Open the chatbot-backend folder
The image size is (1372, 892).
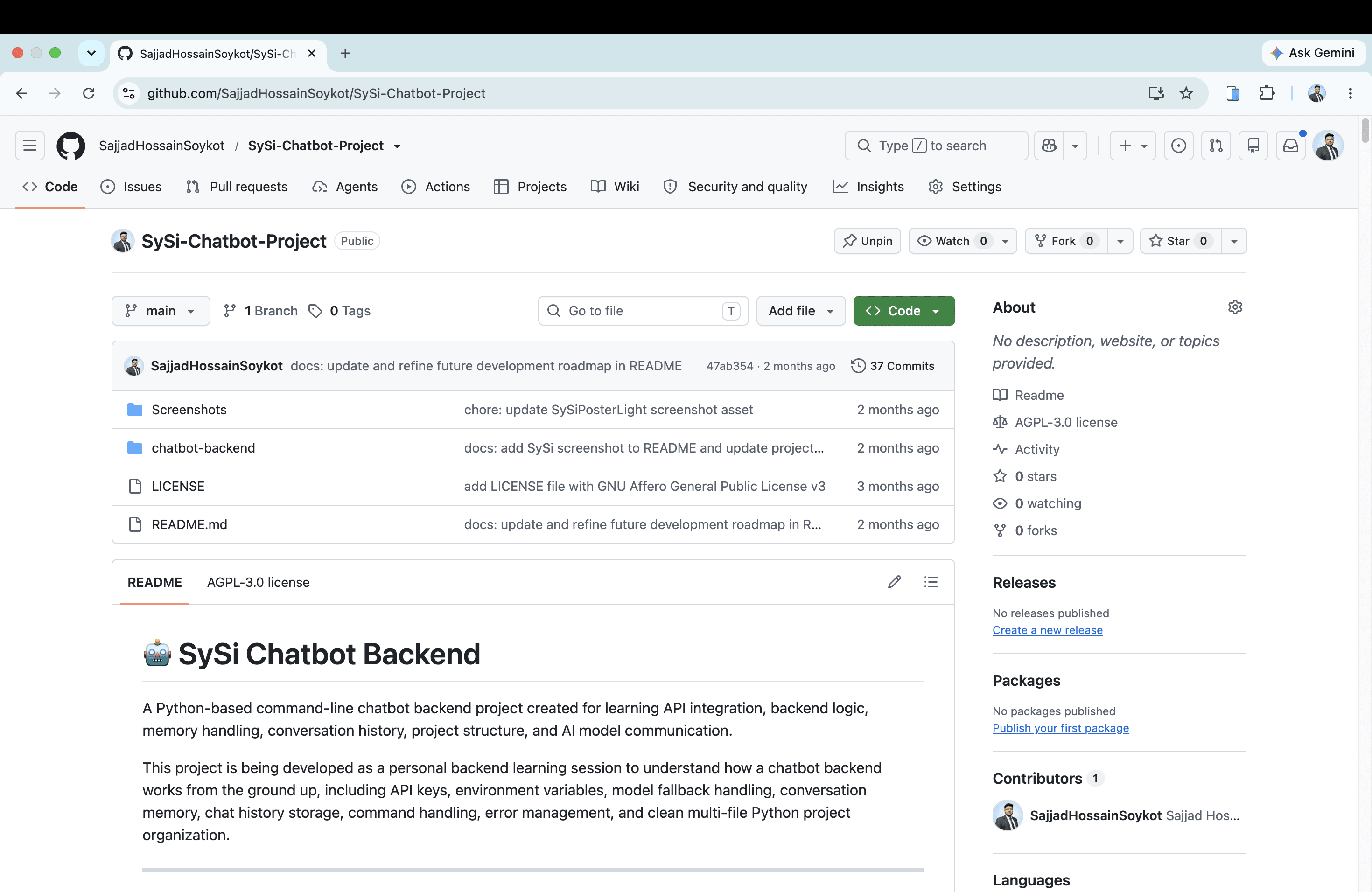click(x=203, y=448)
